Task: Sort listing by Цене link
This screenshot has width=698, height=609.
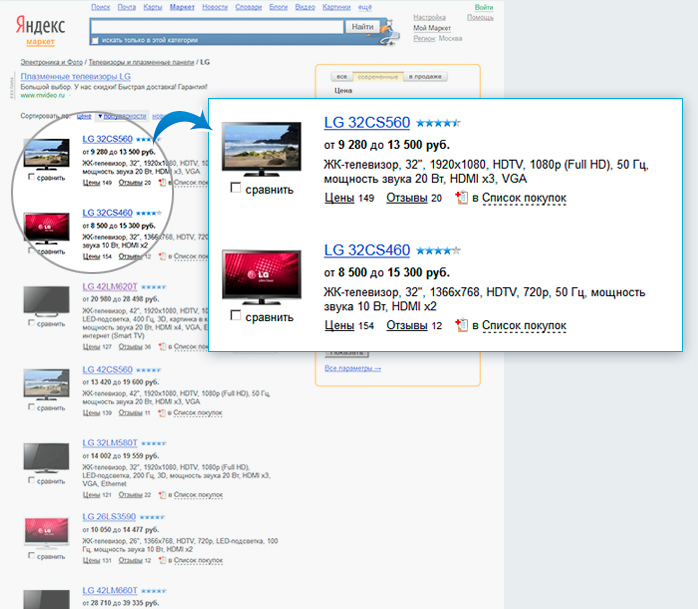Action: tap(84, 116)
